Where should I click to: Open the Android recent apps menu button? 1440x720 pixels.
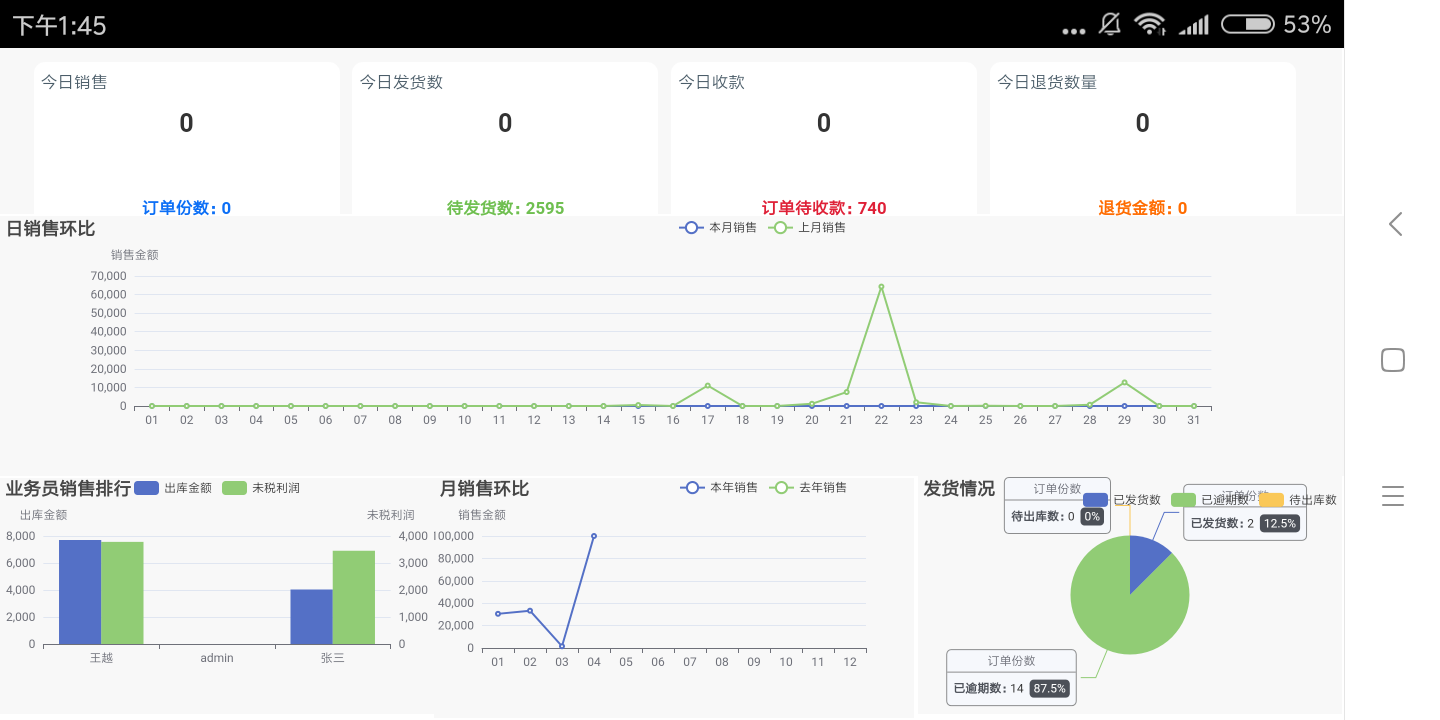click(x=1393, y=496)
